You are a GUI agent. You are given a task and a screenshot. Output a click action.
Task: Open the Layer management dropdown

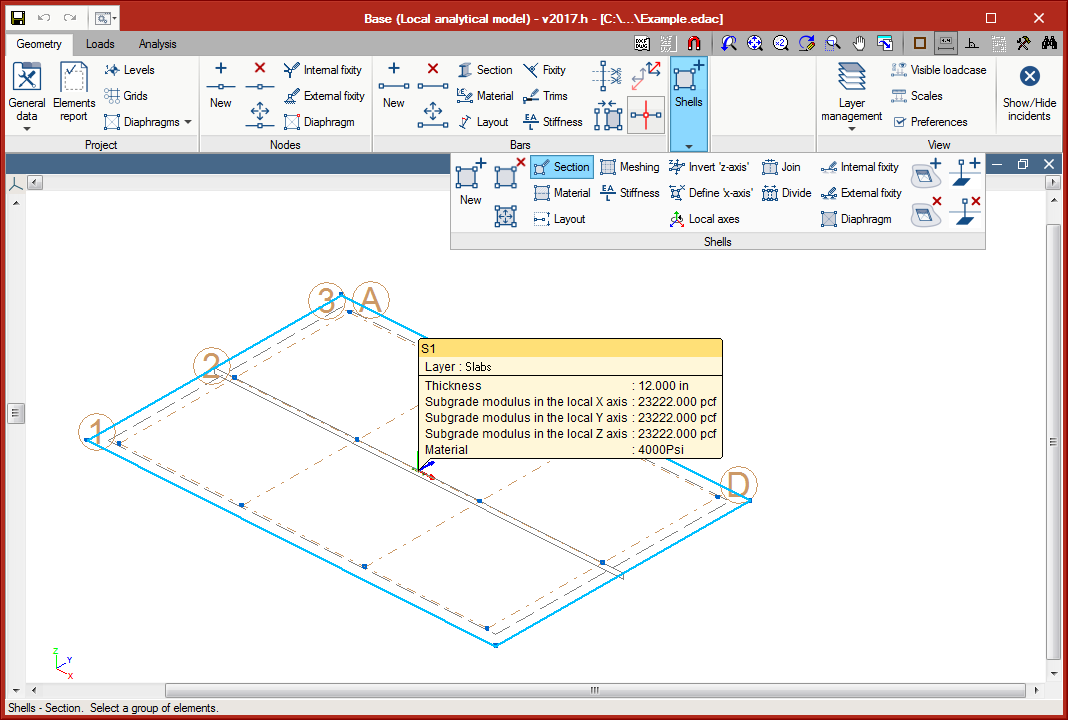click(851, 128)
